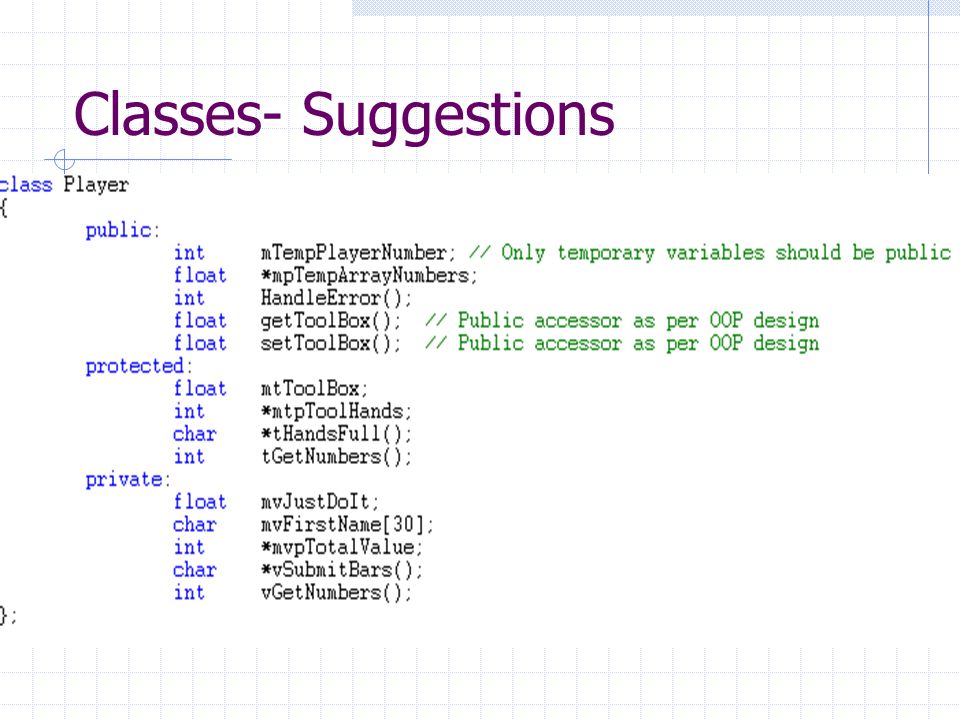Viewport: 960px width, 720px height.
Task: Click the method "tGetNumbers();"
Action: pyautogui.click(x=336, y=457)
